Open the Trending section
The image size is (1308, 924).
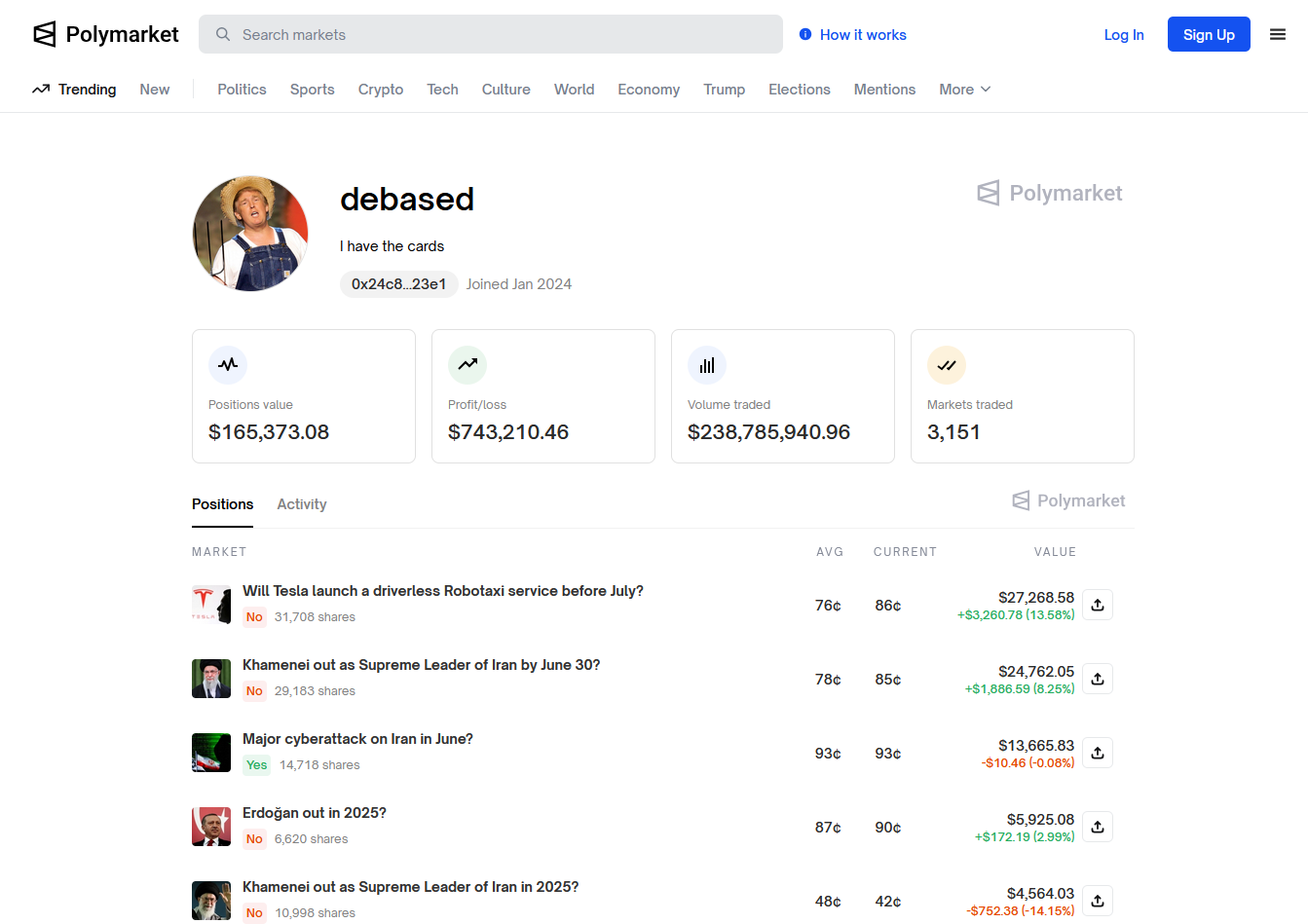point(74,89)
